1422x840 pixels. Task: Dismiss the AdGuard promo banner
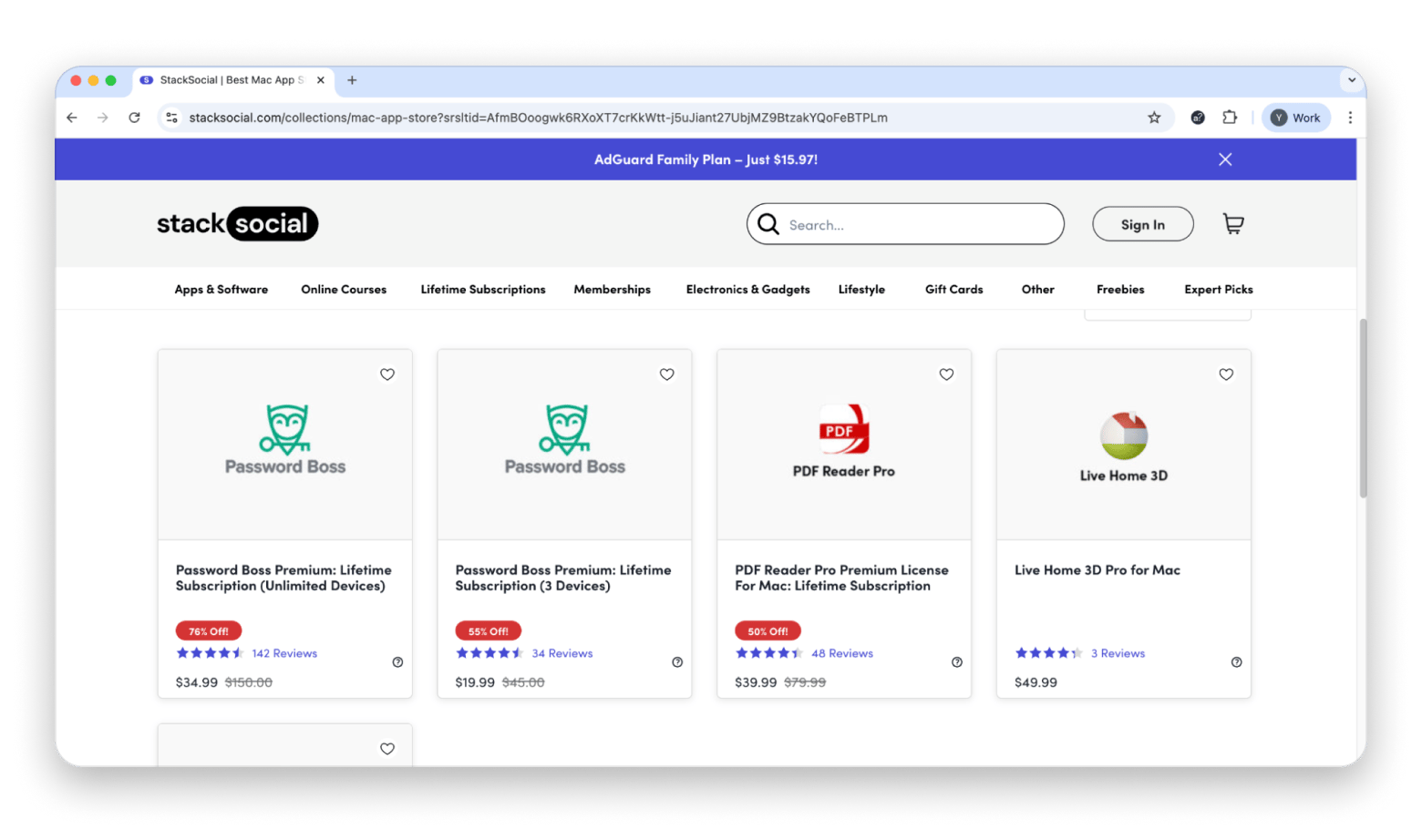pos(1225,159)
